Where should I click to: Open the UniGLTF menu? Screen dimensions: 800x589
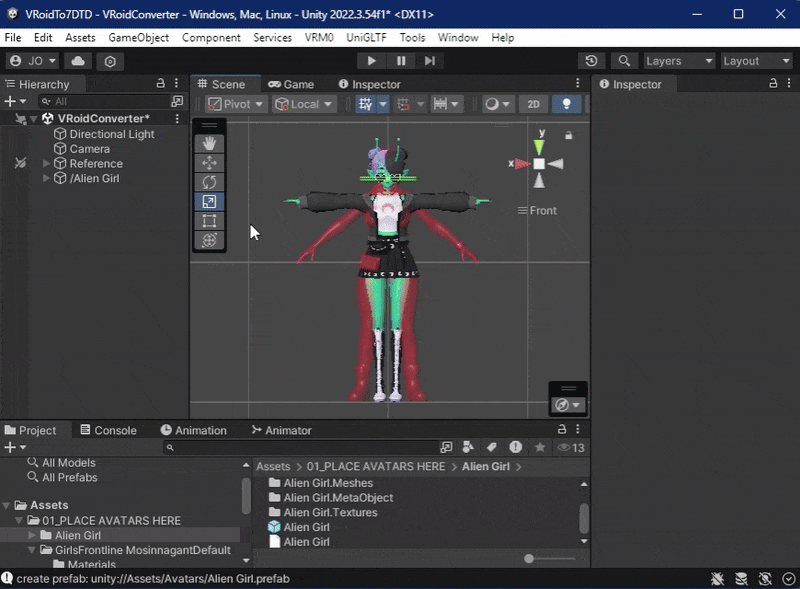[x=366, y=38]
